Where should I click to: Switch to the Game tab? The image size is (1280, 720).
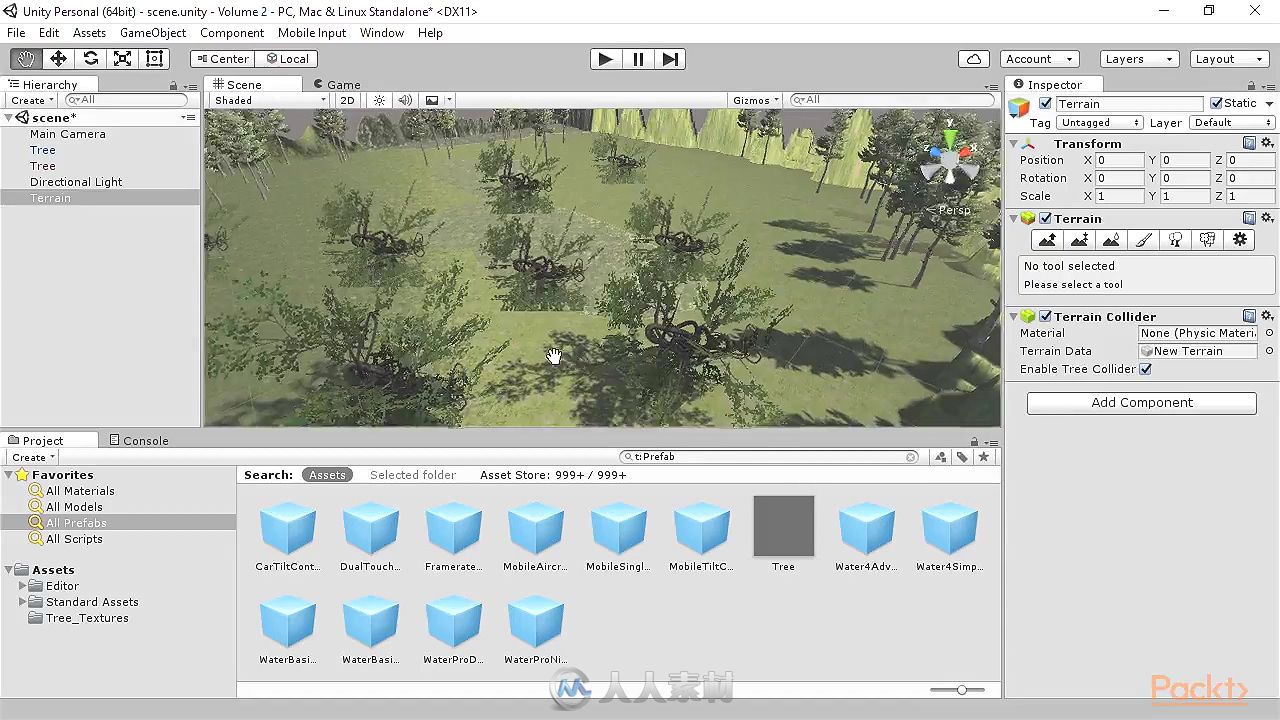(336, 85)
